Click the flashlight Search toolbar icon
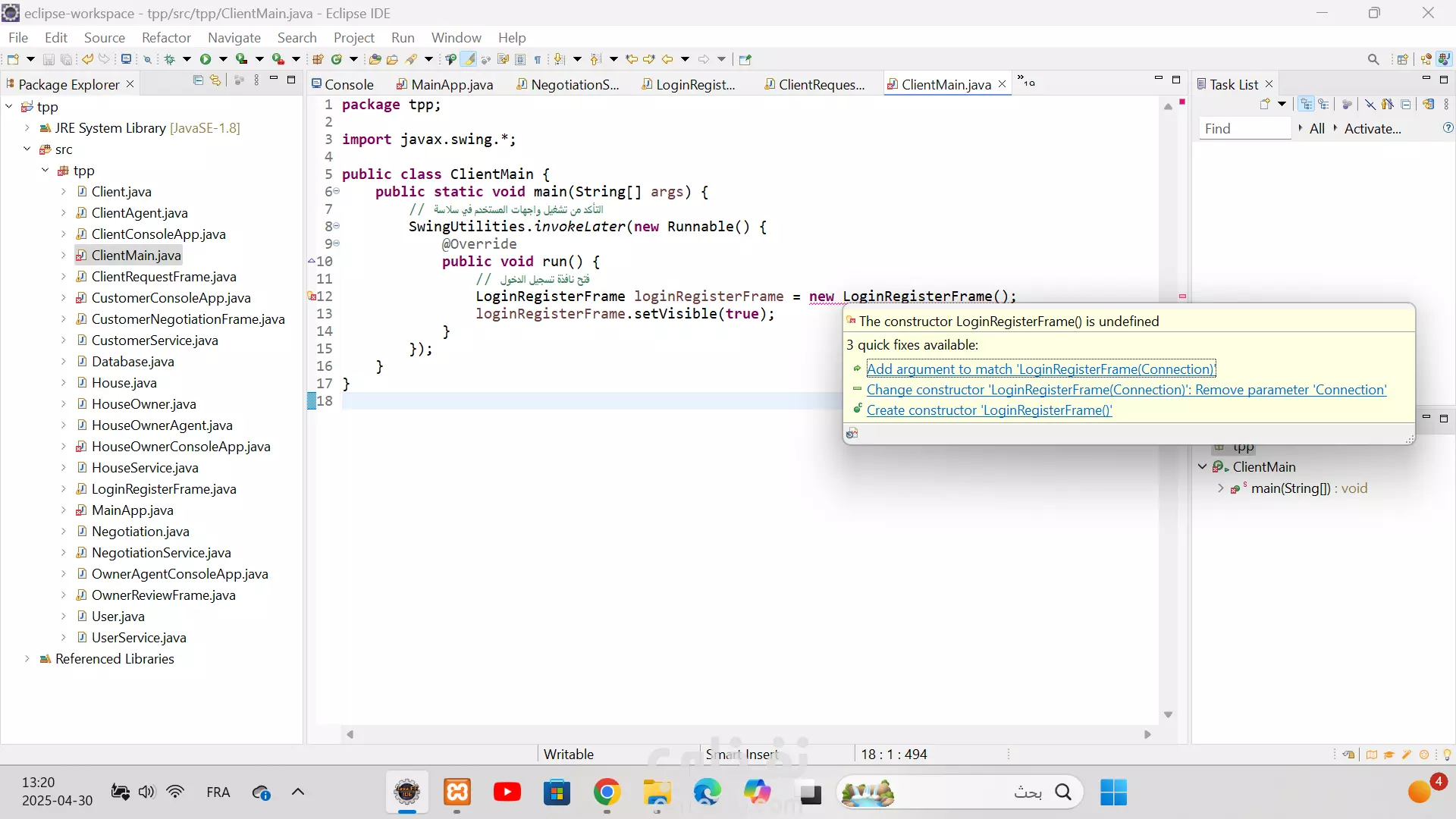 coord(411,59)
